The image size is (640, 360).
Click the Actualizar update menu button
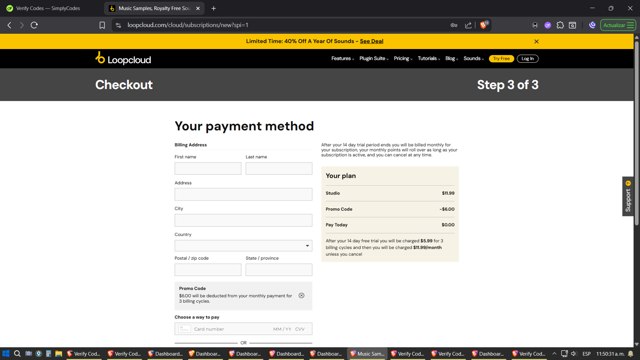tap(618, 25)
